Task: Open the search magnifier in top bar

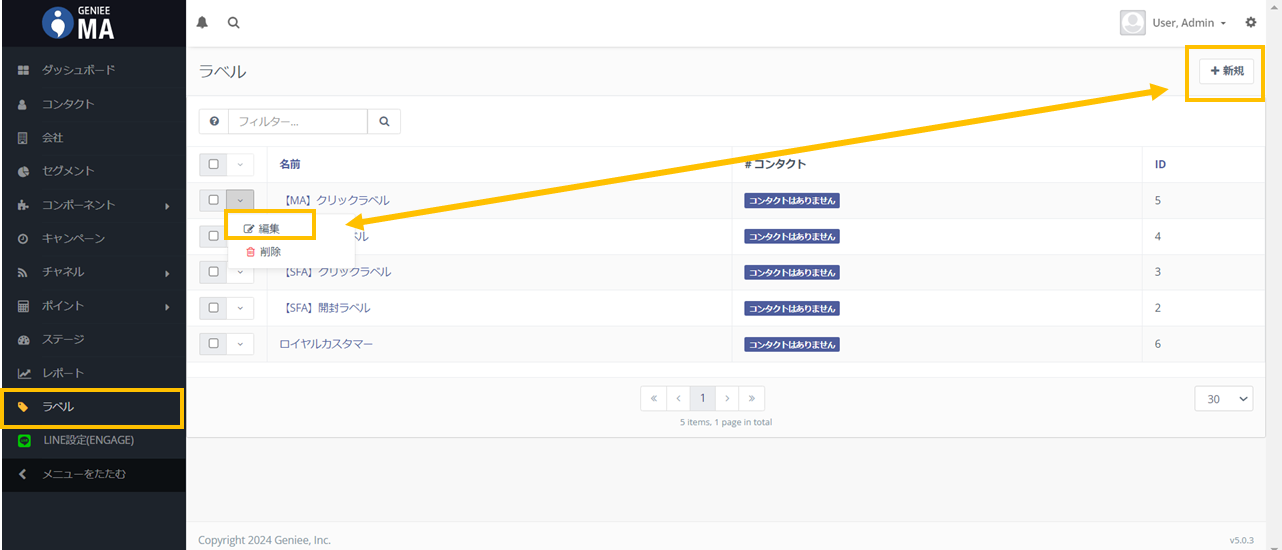Action: pos(233,23)
